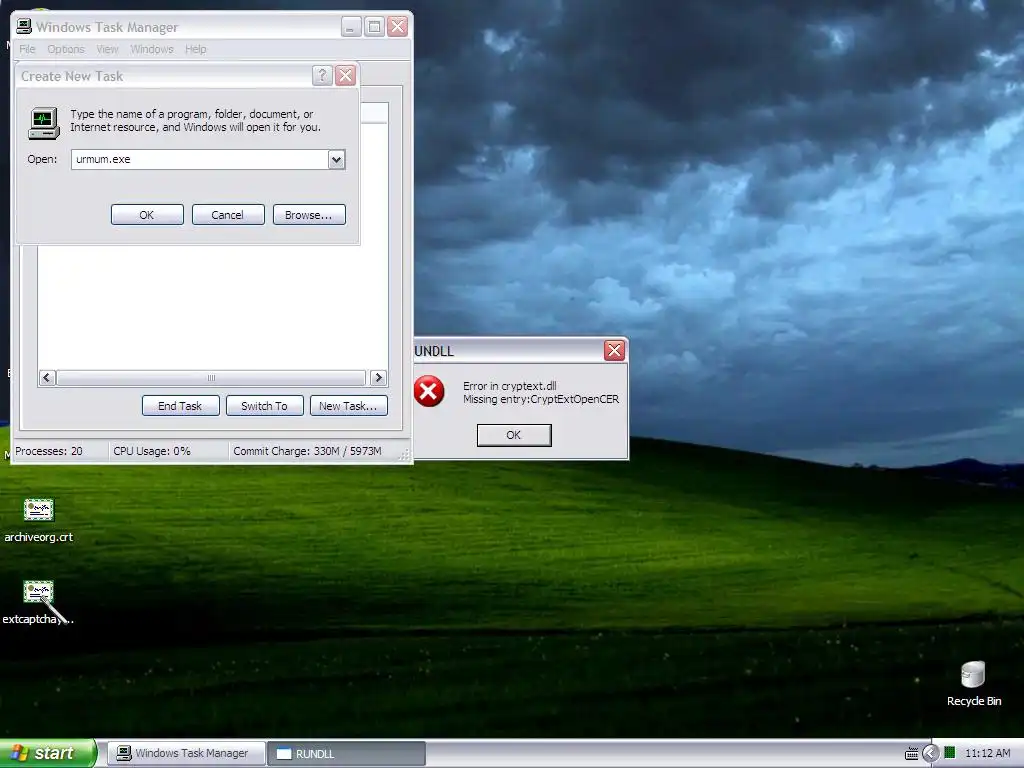
Task: Open the Windows menu in Task Manager
Action: point(152,49)
